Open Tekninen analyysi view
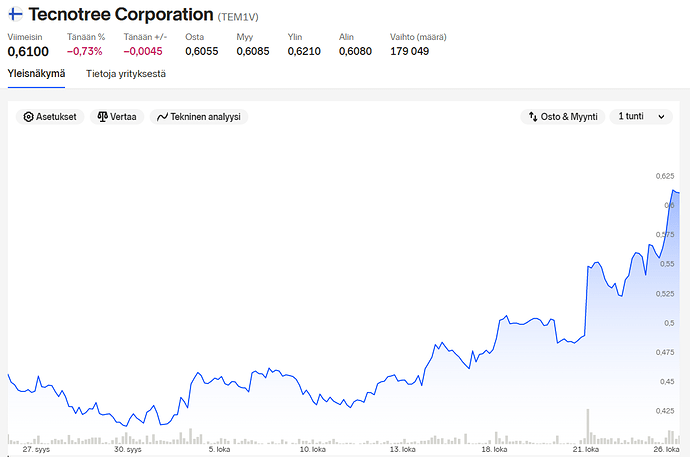Viewport: 690px width, 457px height. point(199,117)
